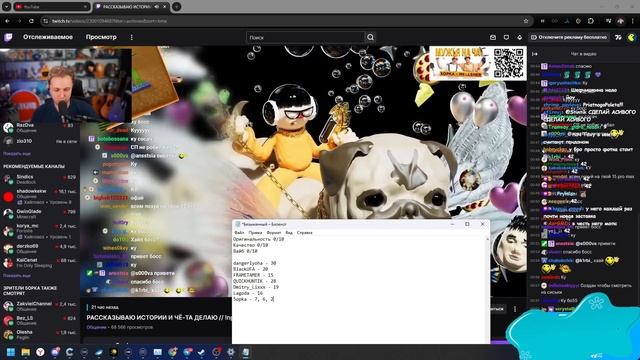Image resolution: width=640 pixels, height=360 pixels.
Task: Bookmark this page with the star
Action: click(526, 21)
